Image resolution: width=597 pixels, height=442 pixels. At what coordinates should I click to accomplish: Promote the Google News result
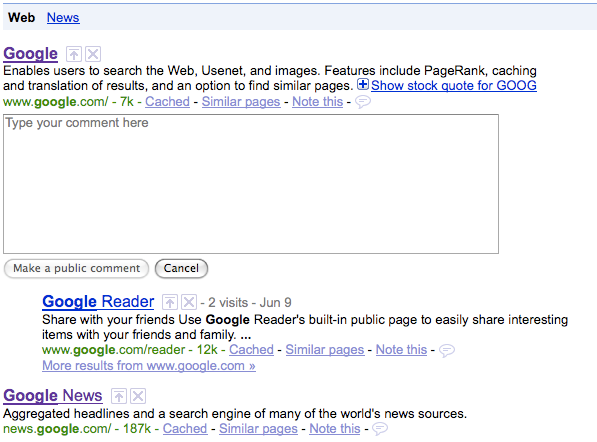(119, 396)
